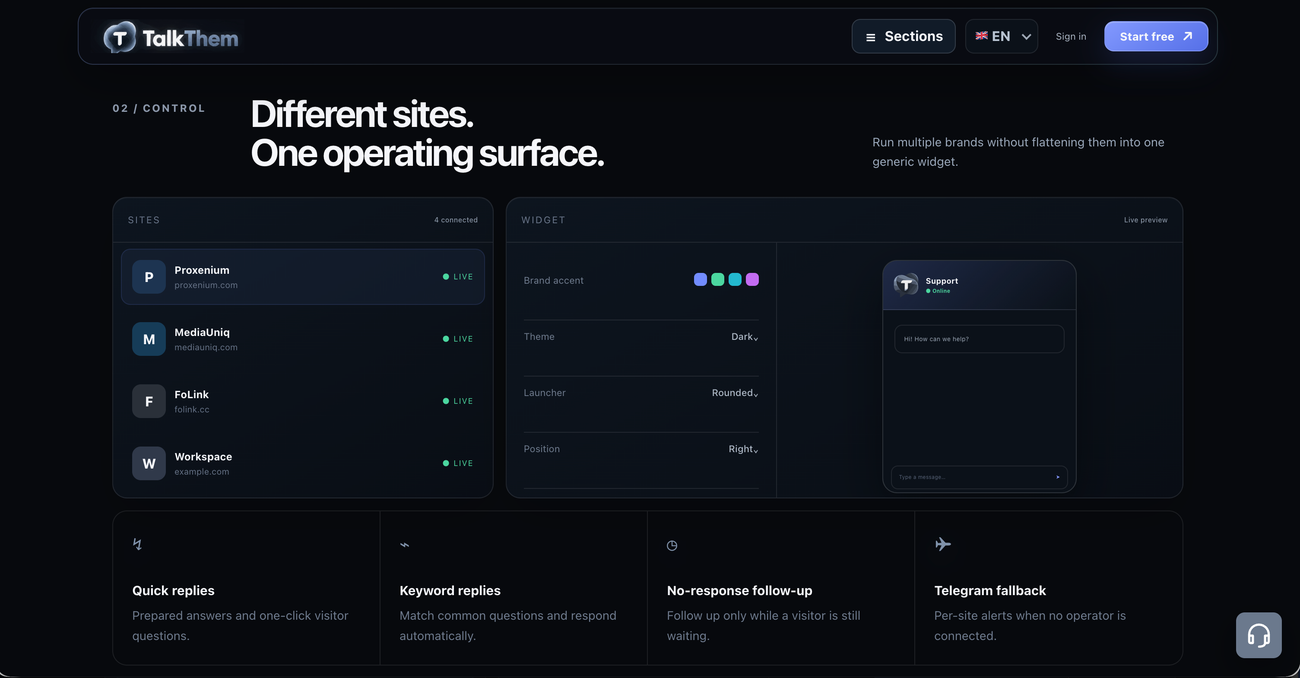Click the proxenium.com domain text
This screenshot has width=1300, height=678.
coord(206,285)
